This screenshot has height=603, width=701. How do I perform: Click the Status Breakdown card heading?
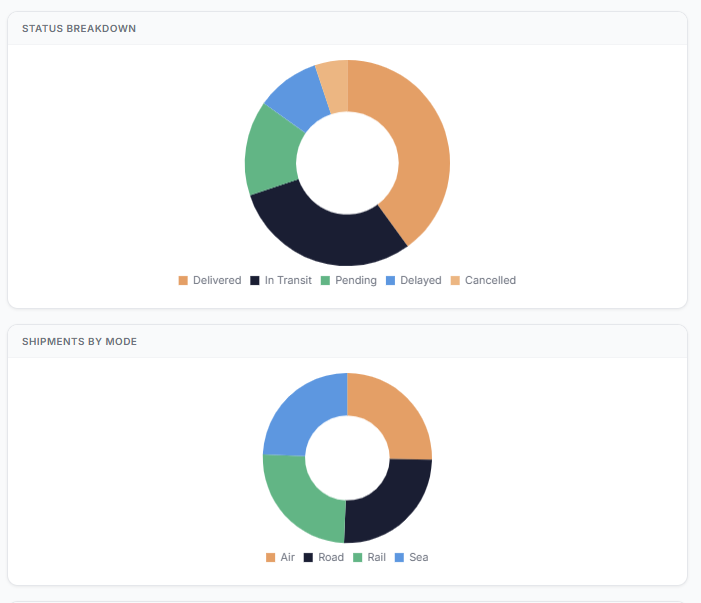coord(79,29)
